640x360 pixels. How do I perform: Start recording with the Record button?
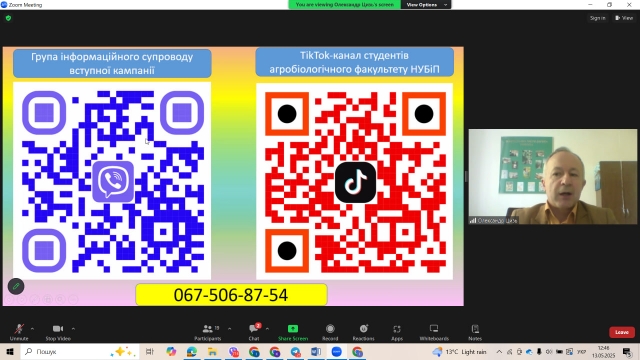[330, 332]
